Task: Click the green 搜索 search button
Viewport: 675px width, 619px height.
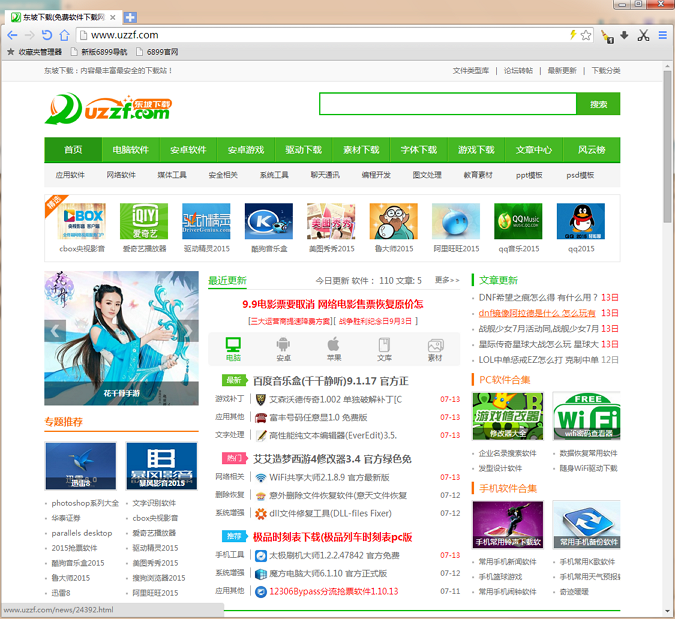Action: 598,104
